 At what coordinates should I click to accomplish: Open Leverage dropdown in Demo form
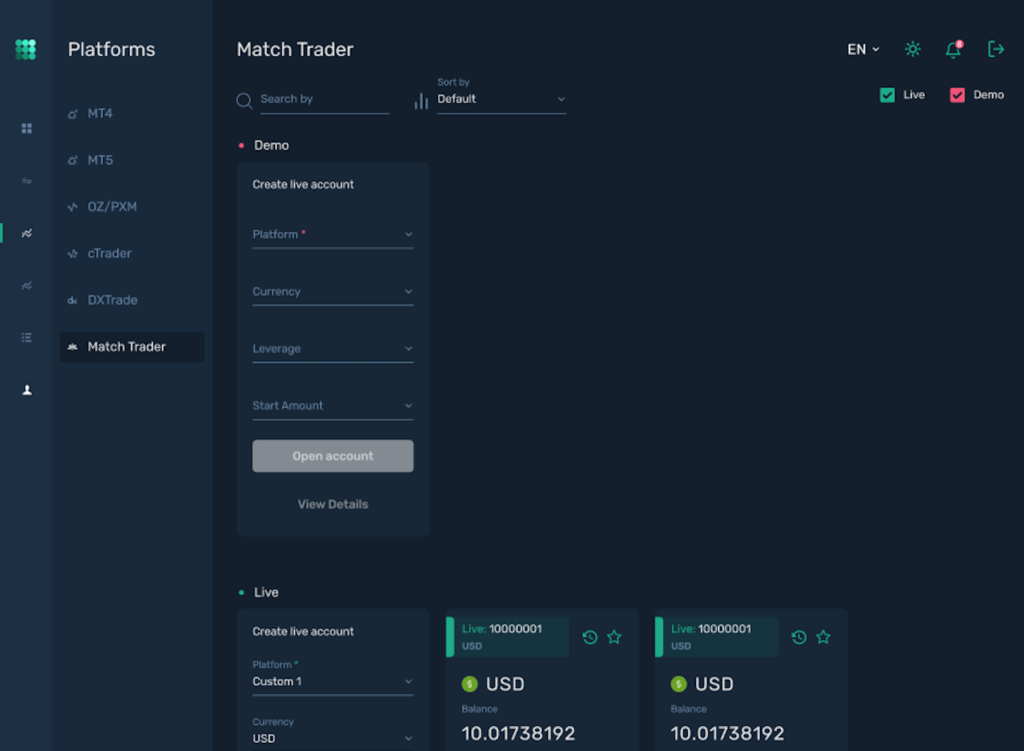(332, 349)
